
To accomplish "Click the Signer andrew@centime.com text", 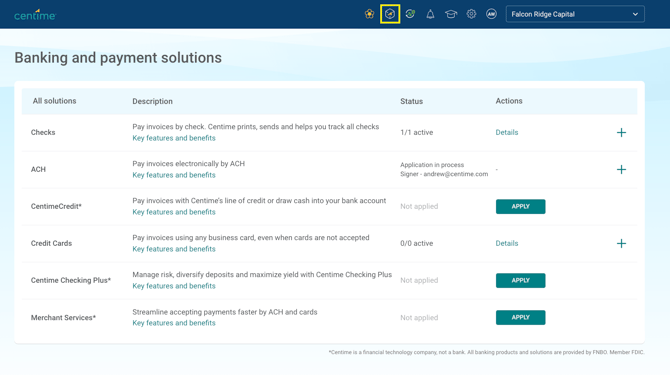I will coord(444,174).
